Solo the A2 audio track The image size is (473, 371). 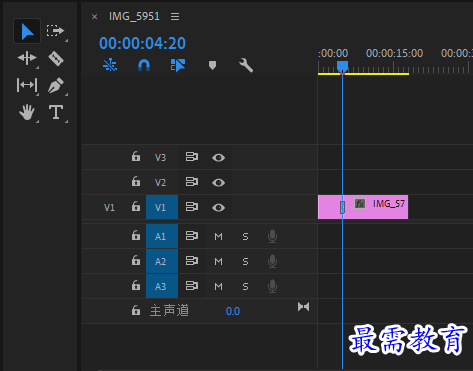[x=245, y=262]
